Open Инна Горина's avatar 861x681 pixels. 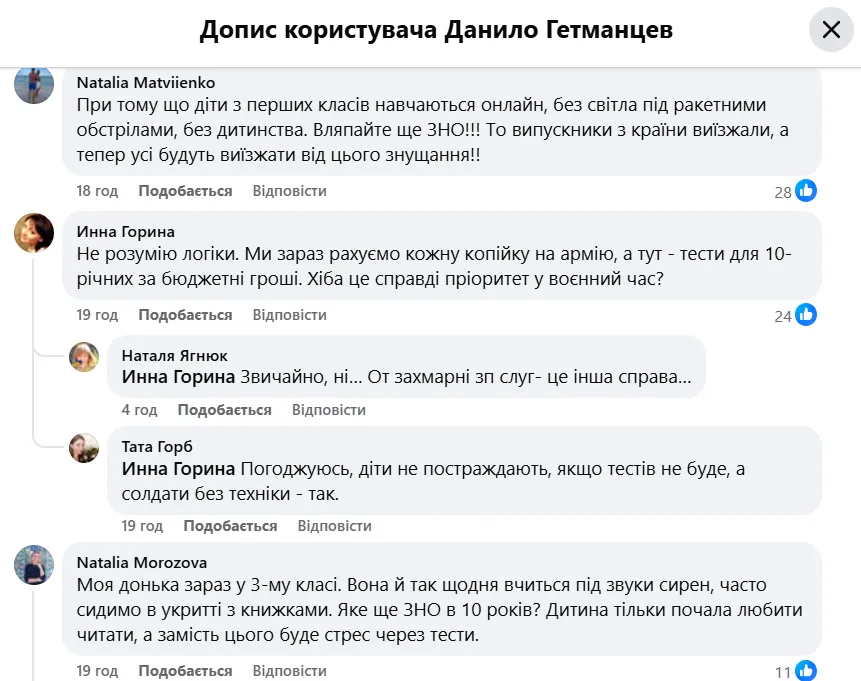tap(33, 233)
